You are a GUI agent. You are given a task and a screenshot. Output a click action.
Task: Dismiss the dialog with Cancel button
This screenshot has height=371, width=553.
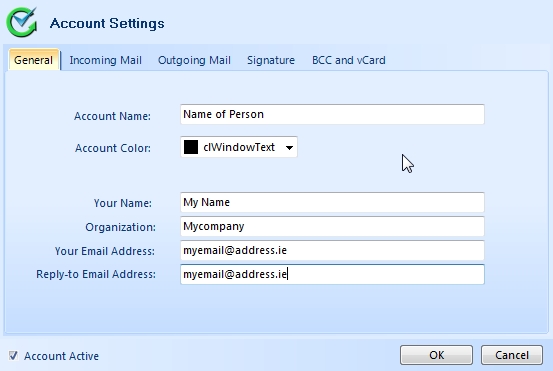click(x=512, y=355)
